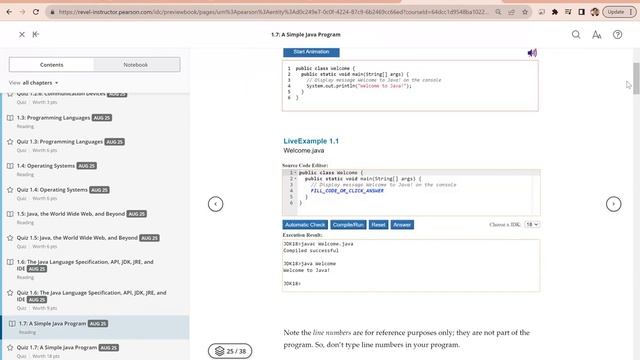Open the page stack 25 / 38 indicator

point(230,351)
